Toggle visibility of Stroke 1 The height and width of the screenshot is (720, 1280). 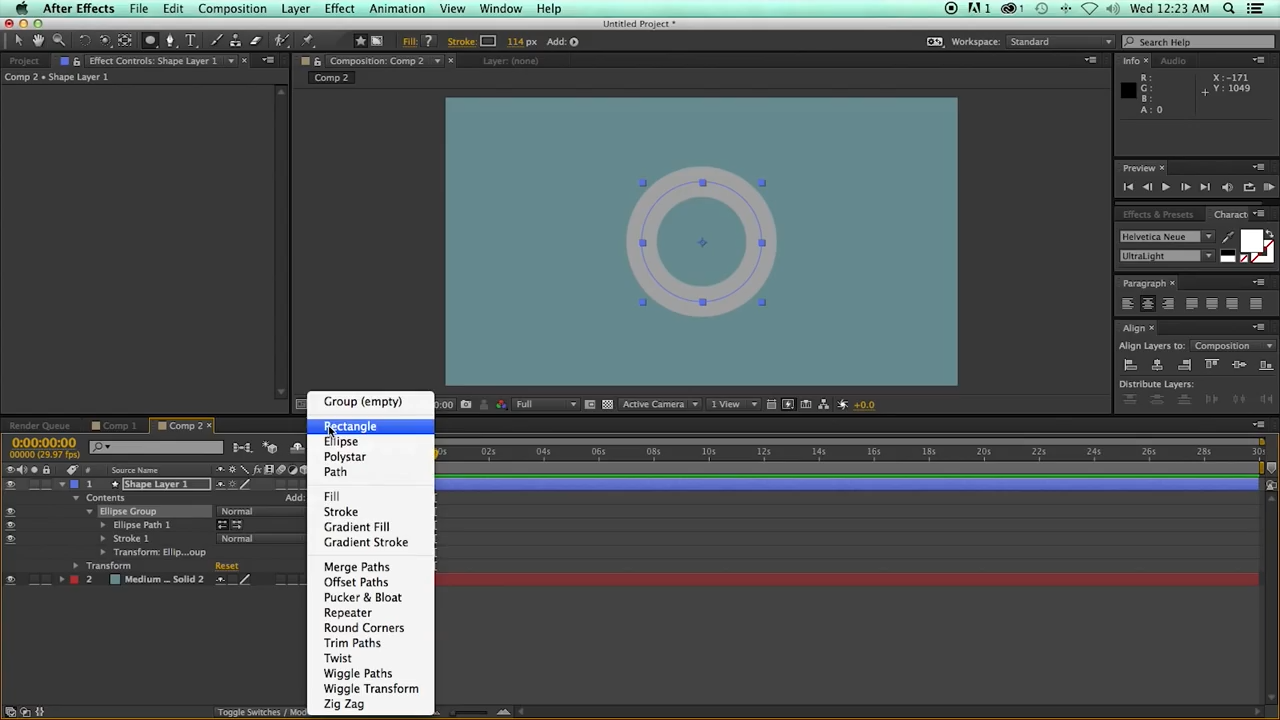coord(11,539)
